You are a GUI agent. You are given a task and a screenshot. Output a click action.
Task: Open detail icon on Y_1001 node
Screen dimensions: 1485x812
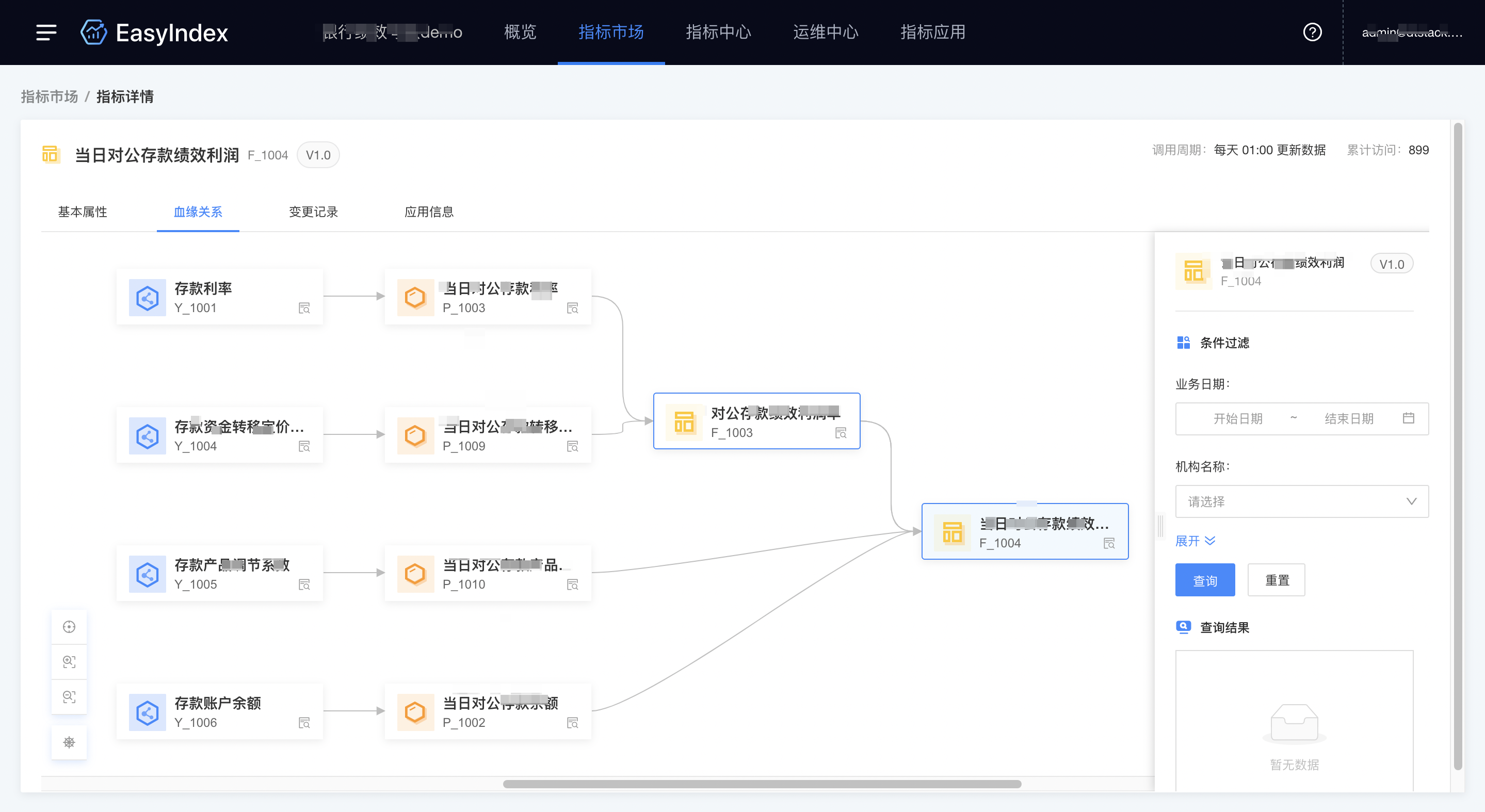coord(304,308)
